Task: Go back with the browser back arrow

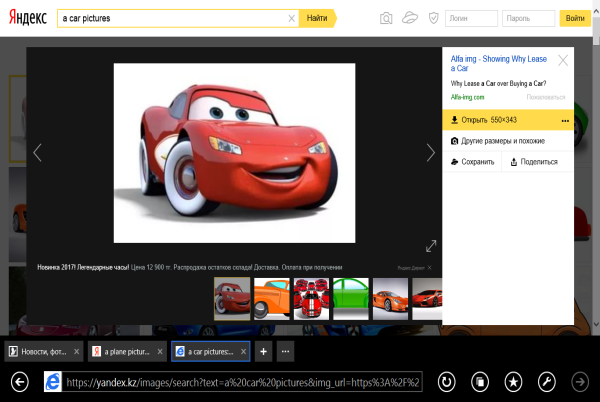Action: tap(20, 381)
